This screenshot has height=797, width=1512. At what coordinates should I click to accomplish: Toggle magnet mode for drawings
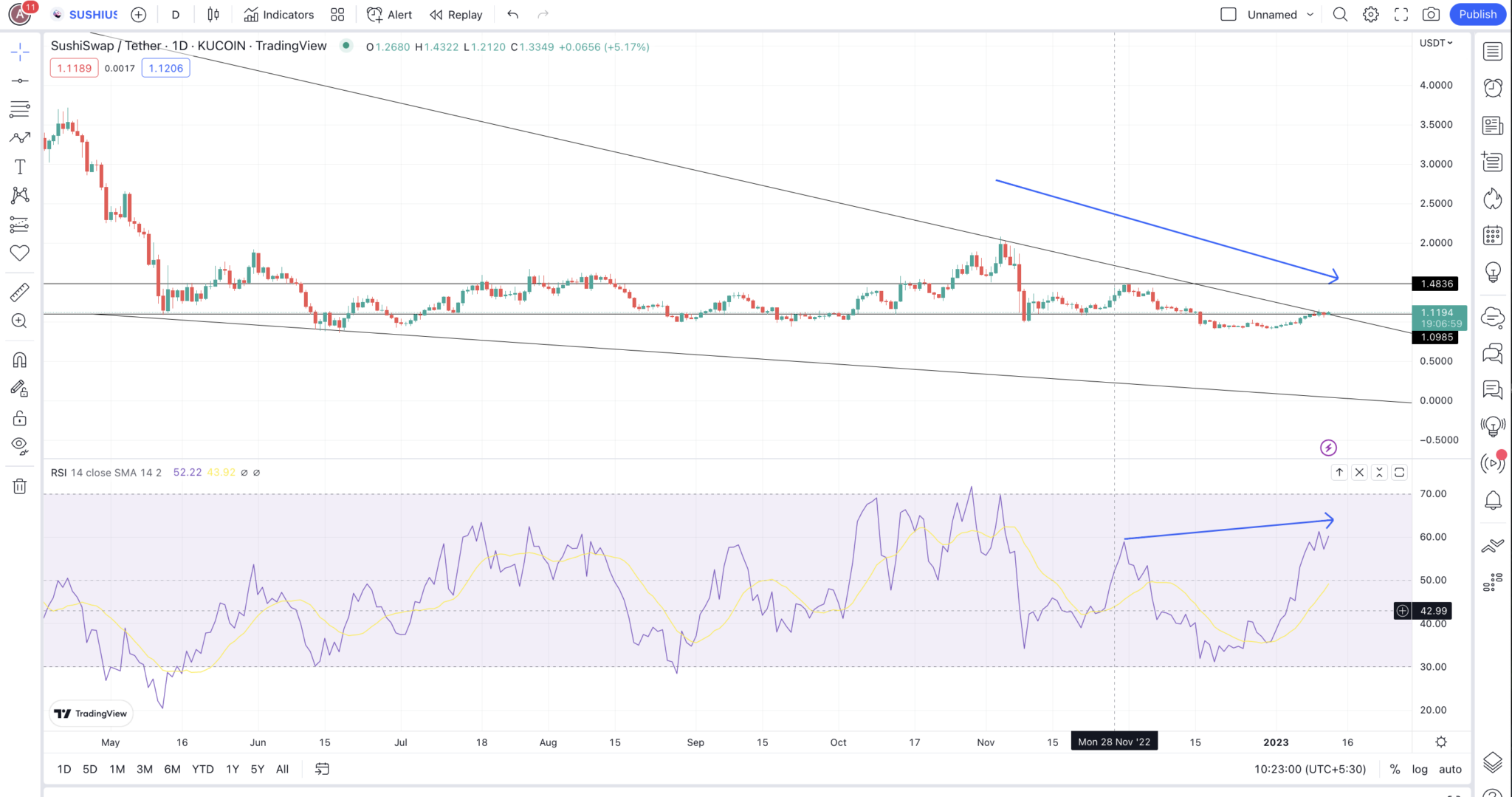[x=20, y=360]
